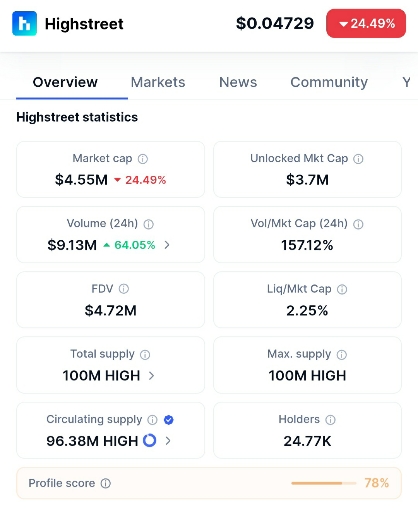418x512 pixels.
Task: Open the Volume (24h) info icon
Action: (148, 224)
